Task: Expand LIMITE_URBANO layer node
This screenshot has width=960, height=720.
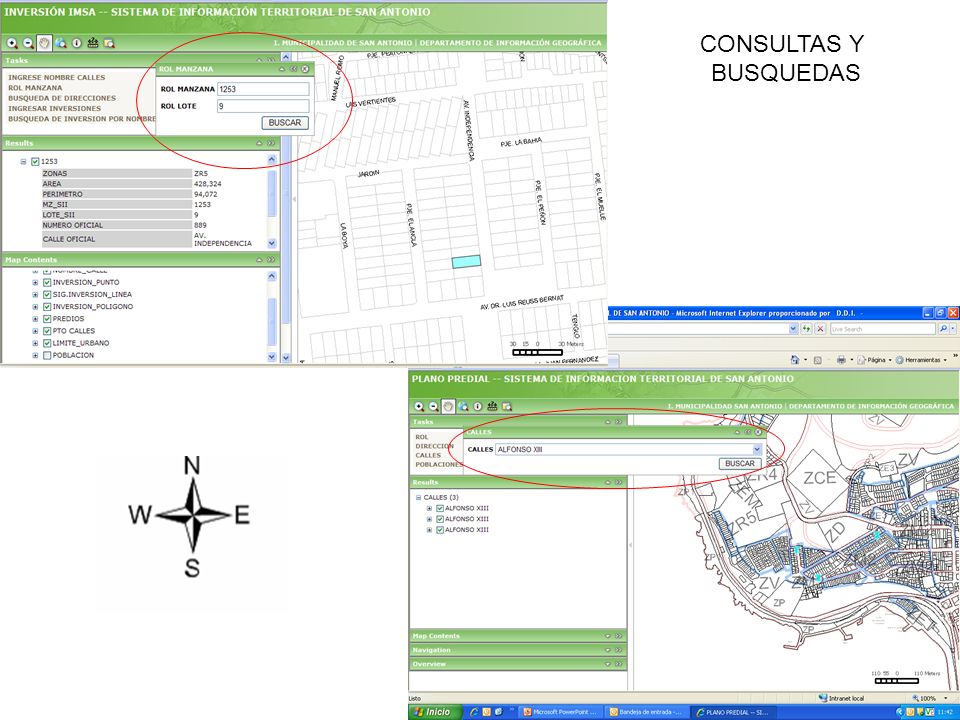Action: (x=35, y=343)
